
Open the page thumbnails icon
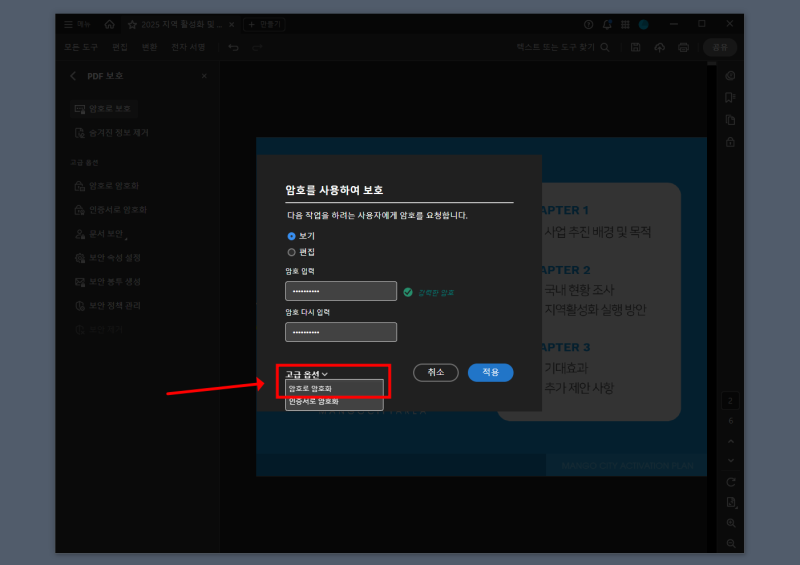click(x=731, y=120)
